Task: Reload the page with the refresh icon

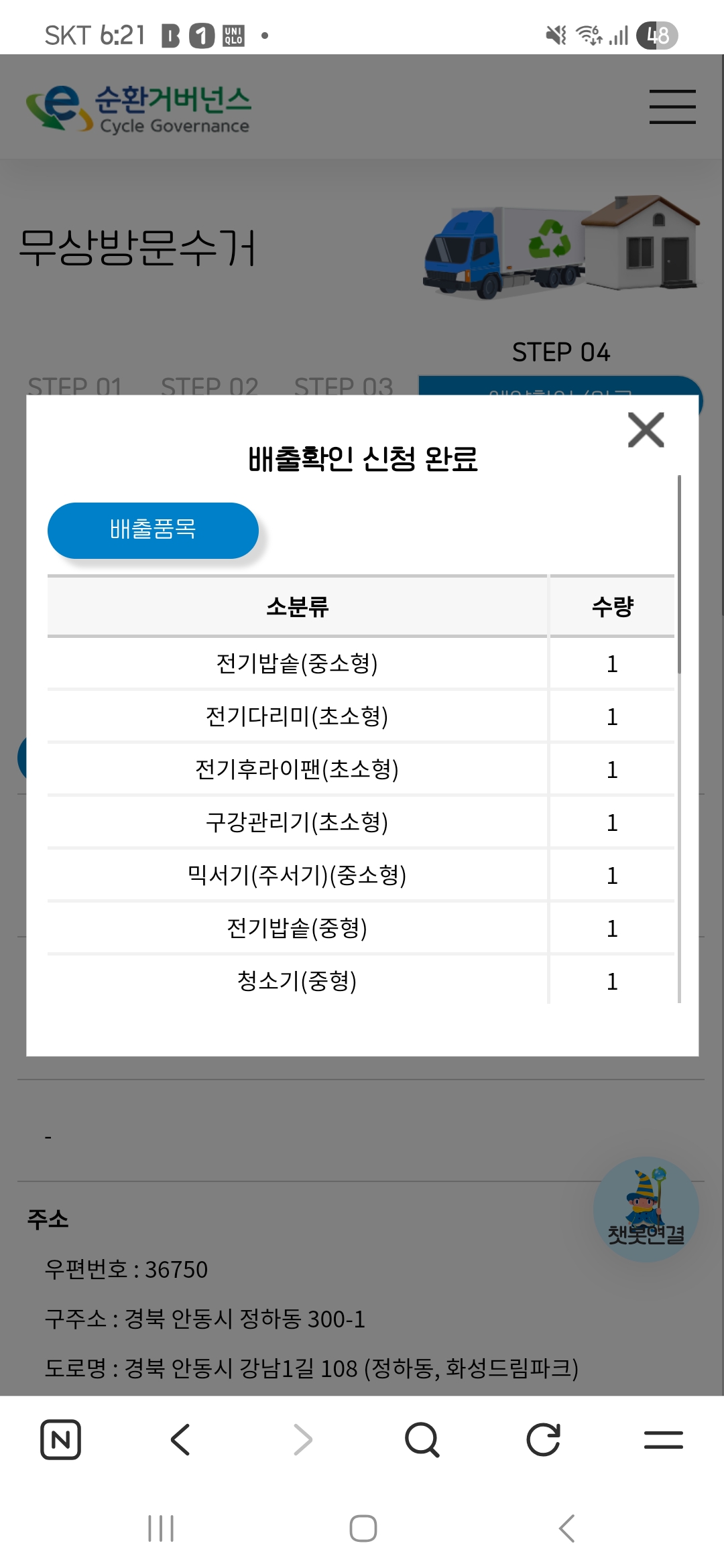Action: [543, 1439]
